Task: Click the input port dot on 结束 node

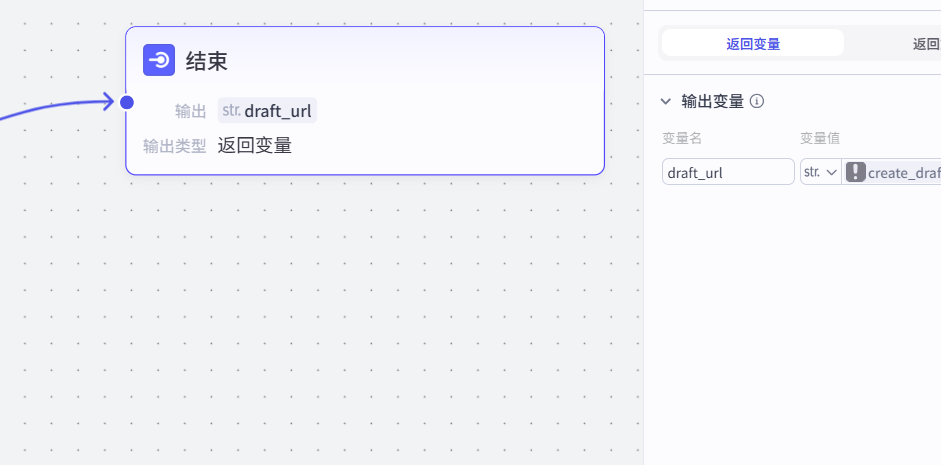Action: point(127,102)
